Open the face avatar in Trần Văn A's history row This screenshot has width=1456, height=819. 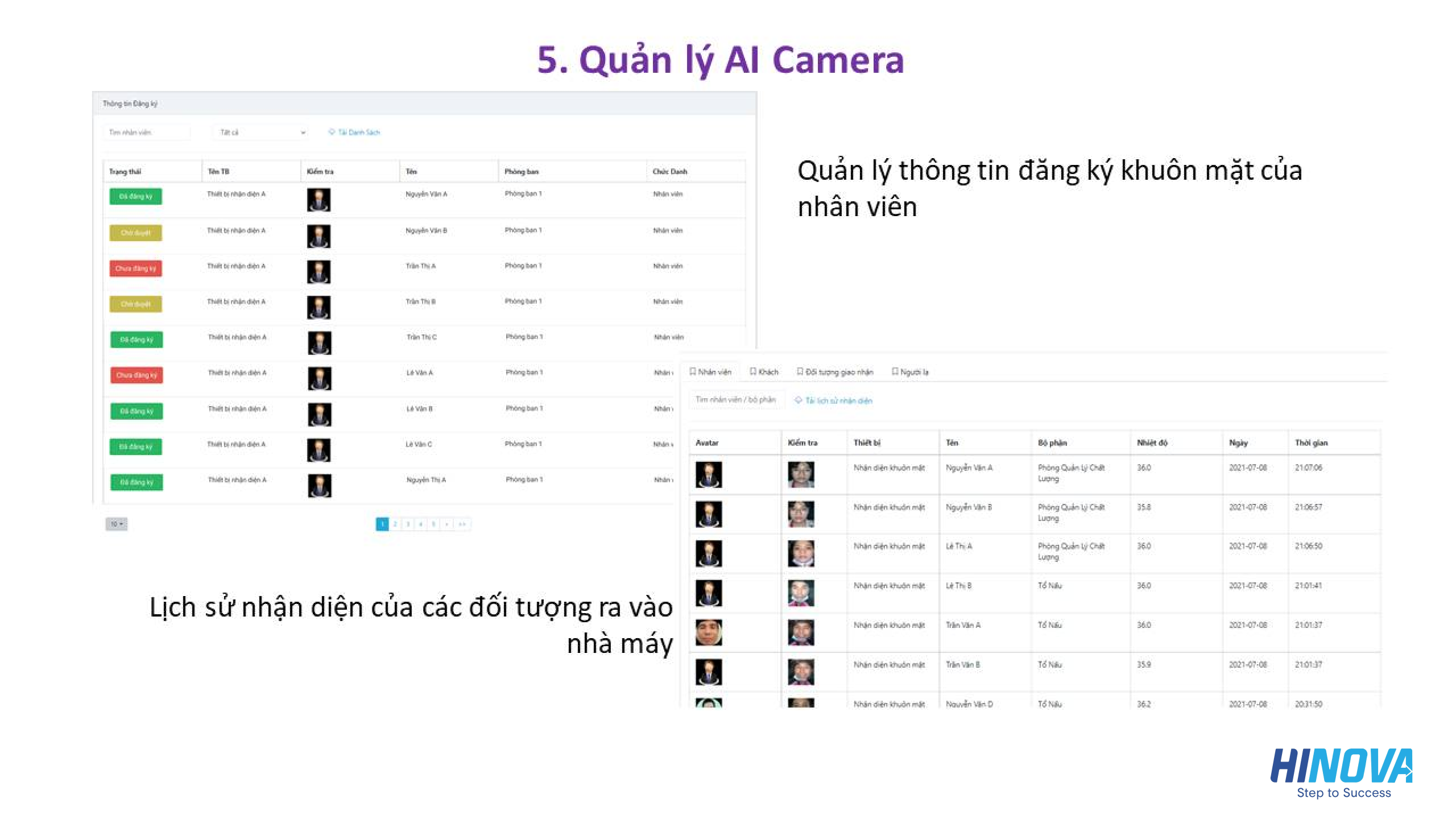pyautogui.click(x=709, y=632)
